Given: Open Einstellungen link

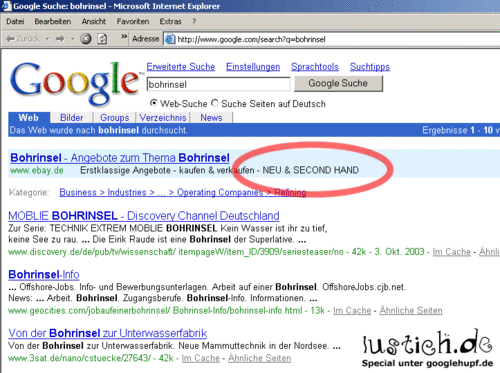Looking at the screenshot, I should (x=253, y=67).
